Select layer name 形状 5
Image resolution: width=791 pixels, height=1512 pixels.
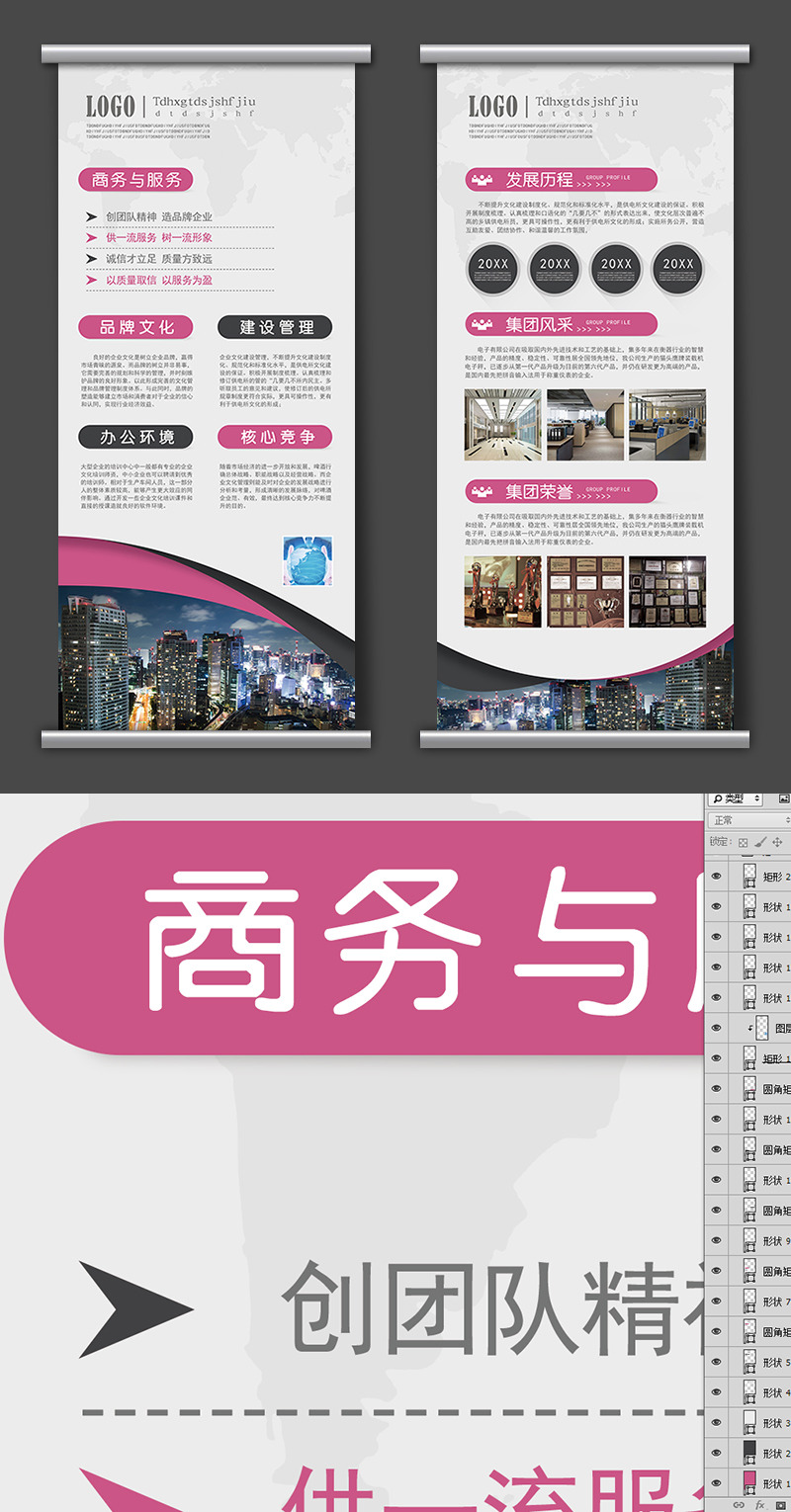[x=777, y=1362]
